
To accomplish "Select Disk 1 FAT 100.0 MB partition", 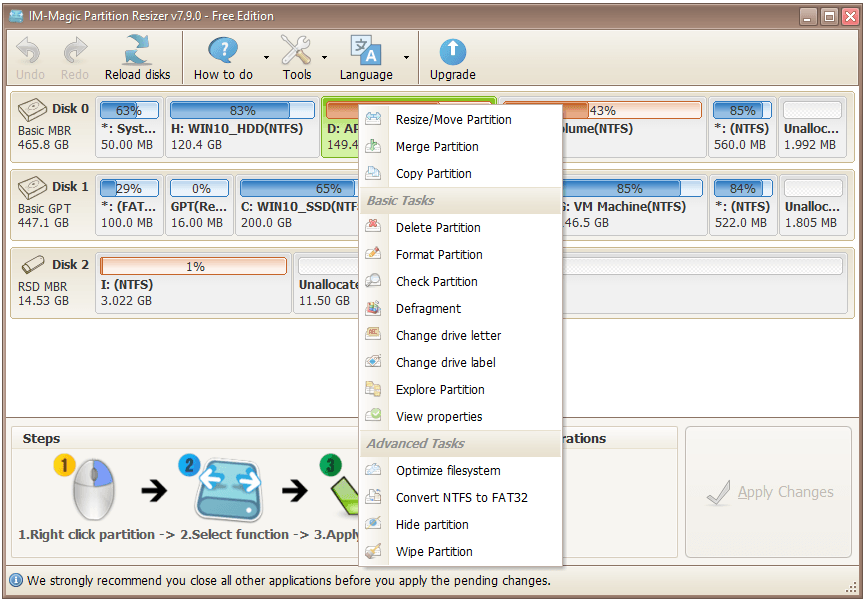I will [129, 205].
